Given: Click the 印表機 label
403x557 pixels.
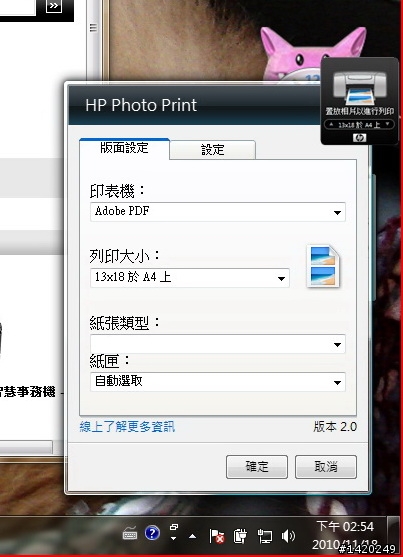Looking at the screenshot, I should pos(118,191).
